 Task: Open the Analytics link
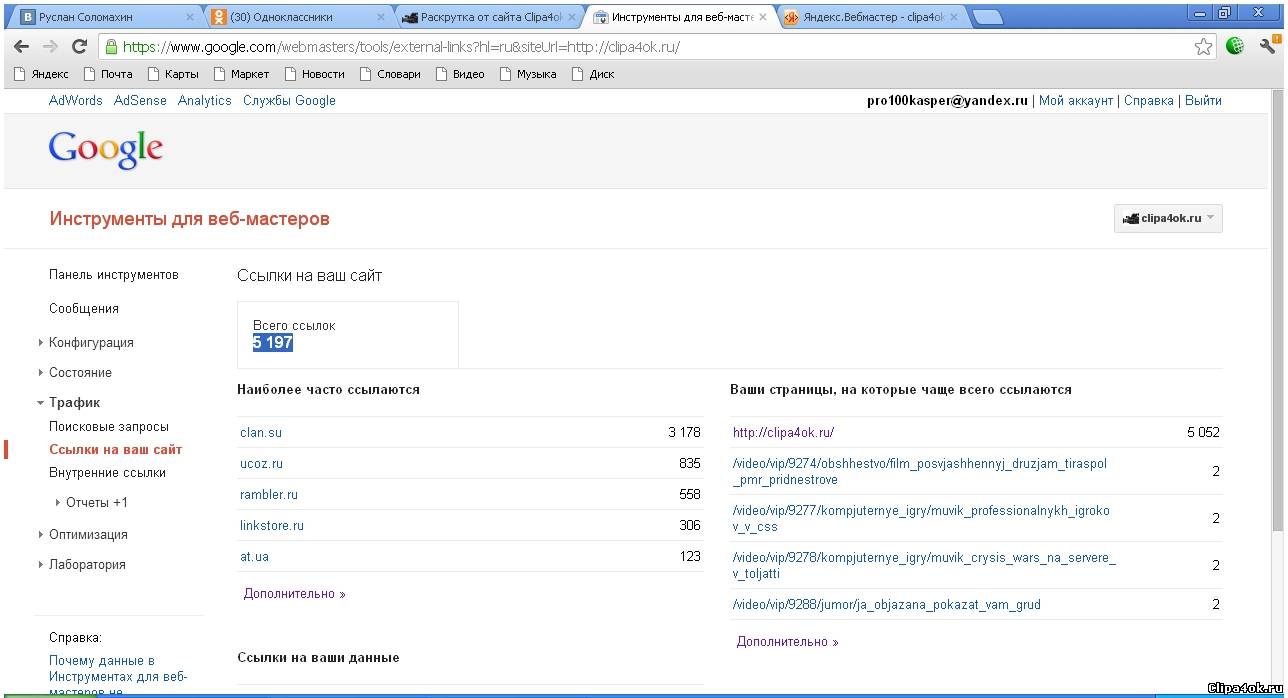pos(204,100)
